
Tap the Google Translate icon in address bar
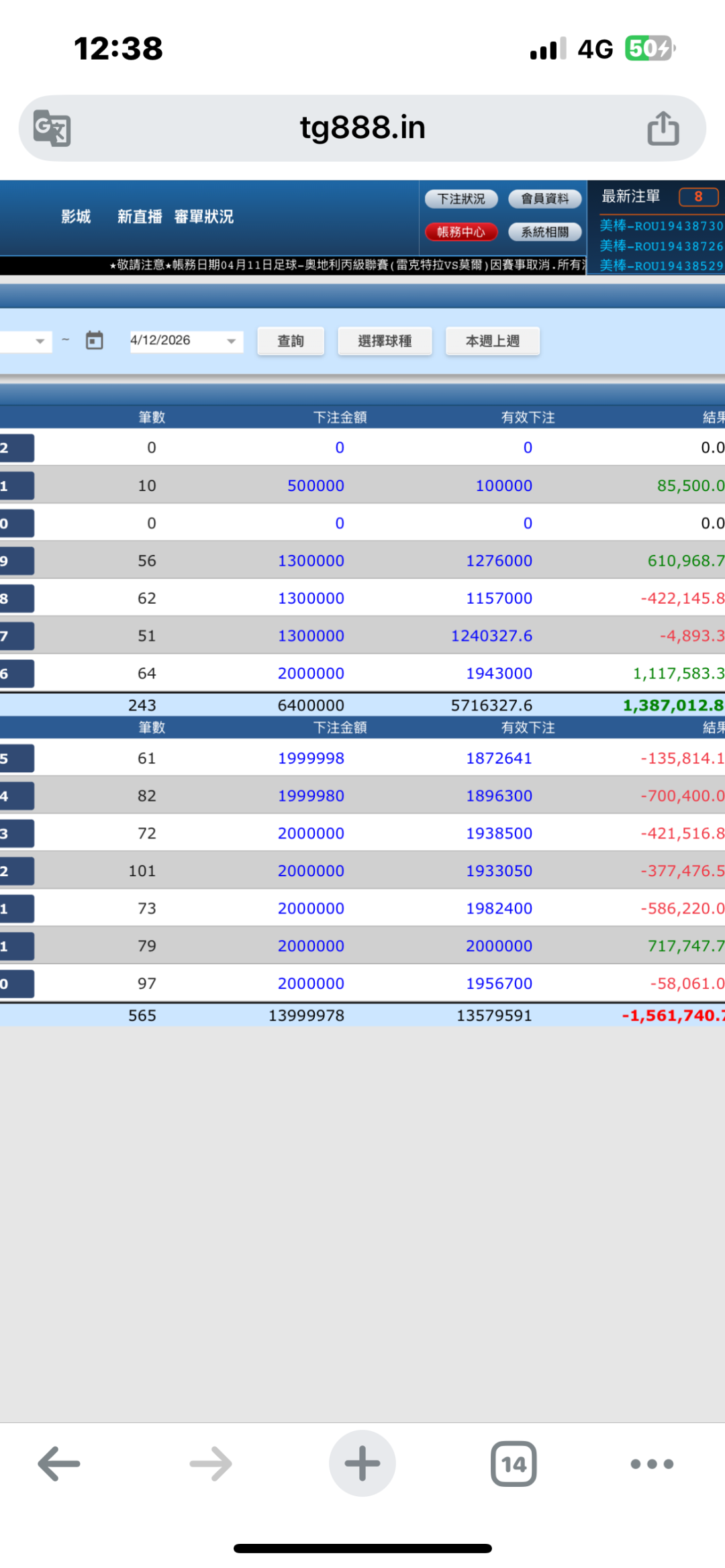52,127
